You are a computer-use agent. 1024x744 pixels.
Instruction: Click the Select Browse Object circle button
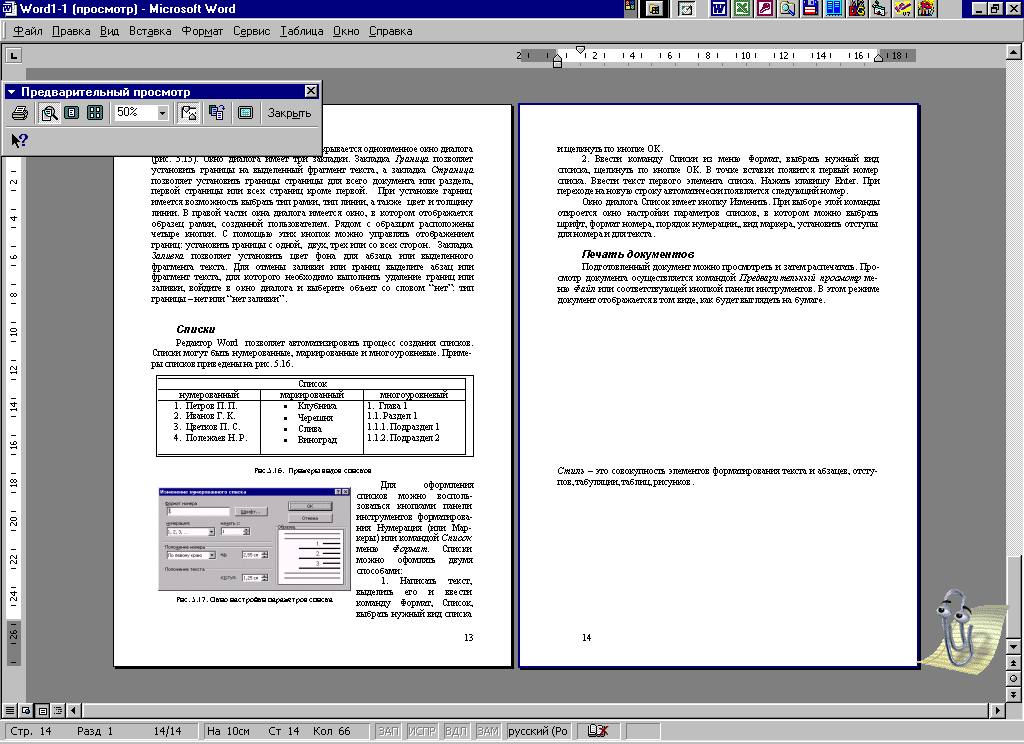(x=1014, y=678)
